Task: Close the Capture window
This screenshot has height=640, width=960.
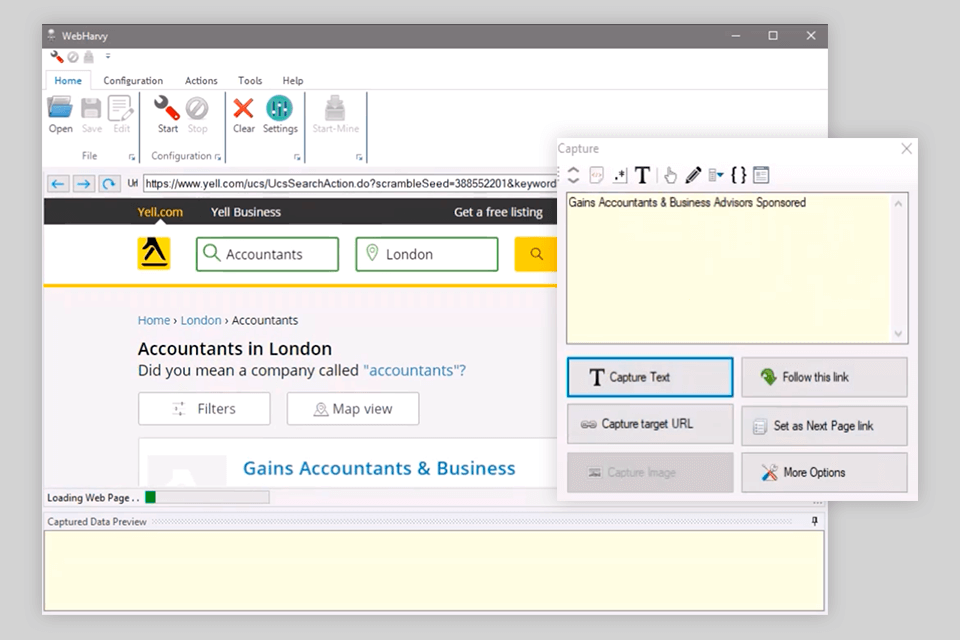Action: pyautogui.click(x=907, y=149)
